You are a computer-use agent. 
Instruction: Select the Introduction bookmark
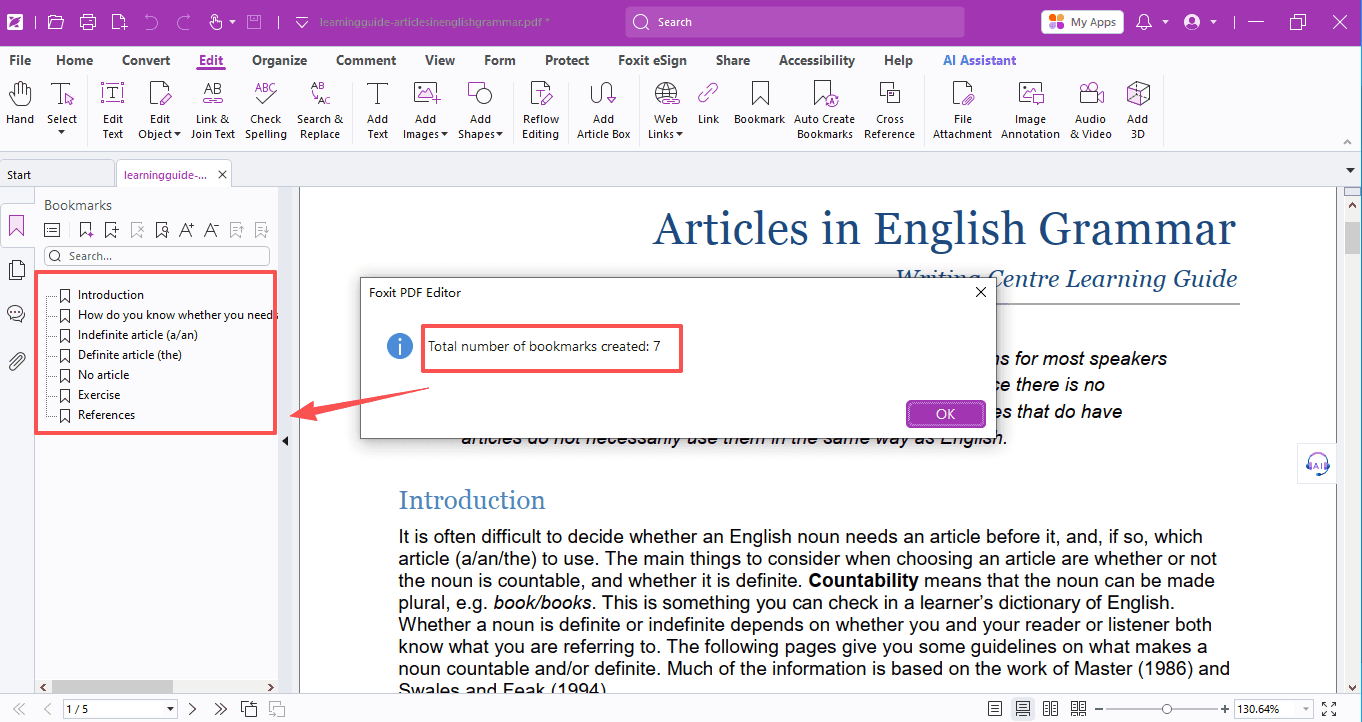(111, 295)
